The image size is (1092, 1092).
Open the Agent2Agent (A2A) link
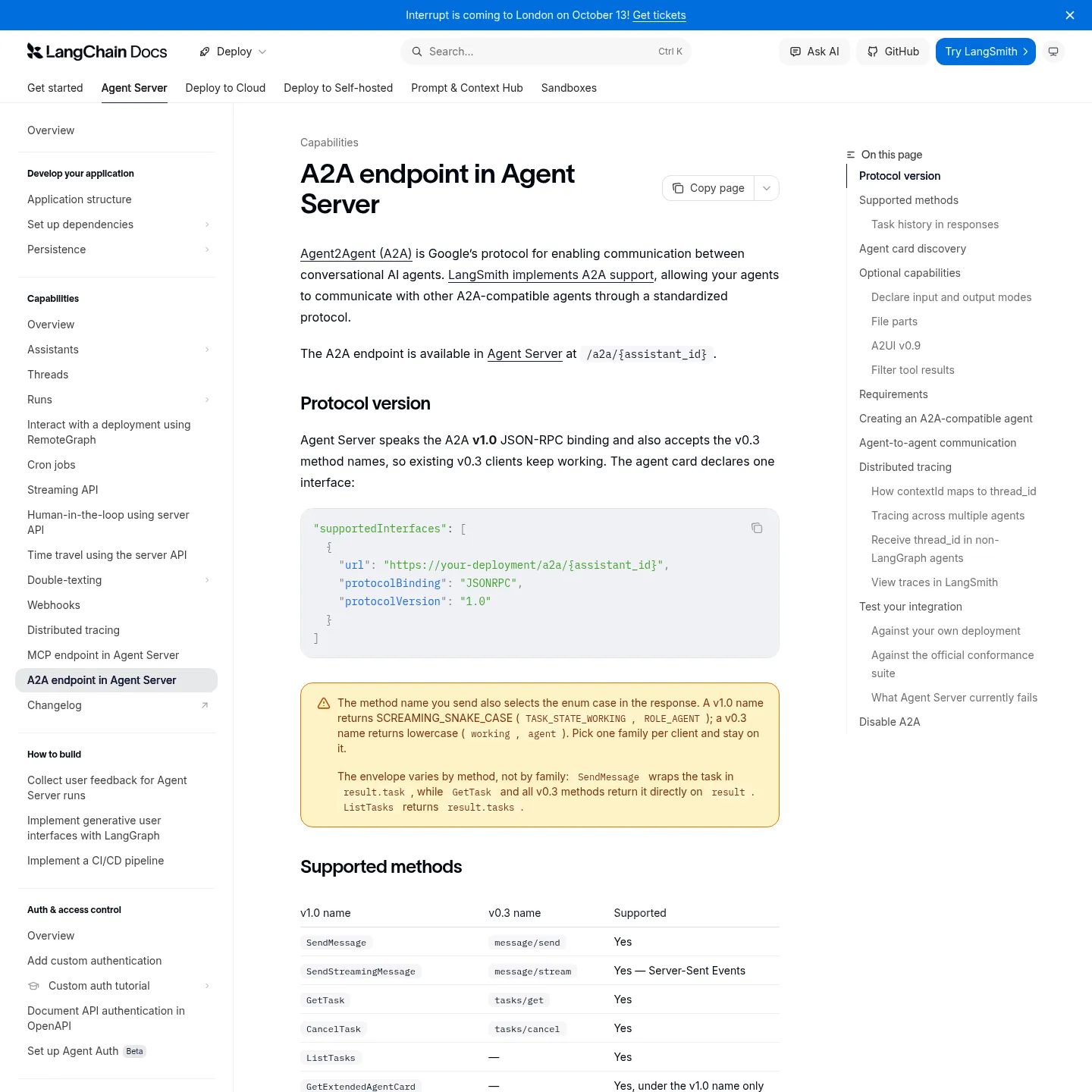click(356, 253)
